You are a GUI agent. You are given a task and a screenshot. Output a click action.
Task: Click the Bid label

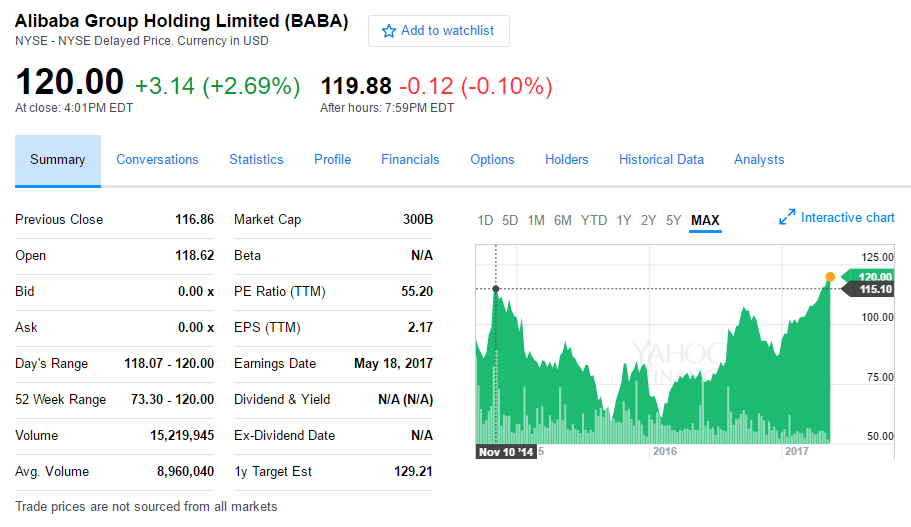click(x=24, y=292)
